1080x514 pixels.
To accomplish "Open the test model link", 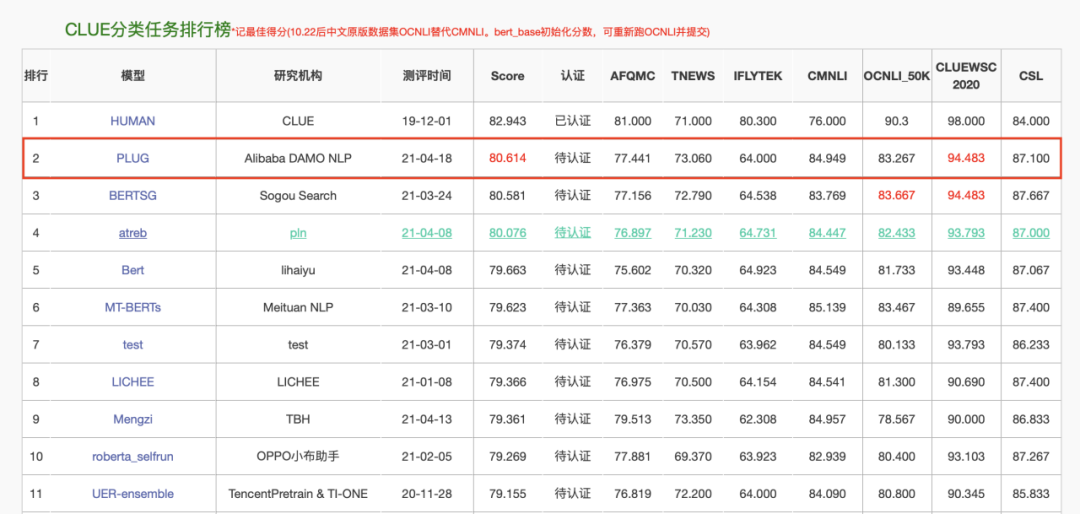I will point(133,345).
